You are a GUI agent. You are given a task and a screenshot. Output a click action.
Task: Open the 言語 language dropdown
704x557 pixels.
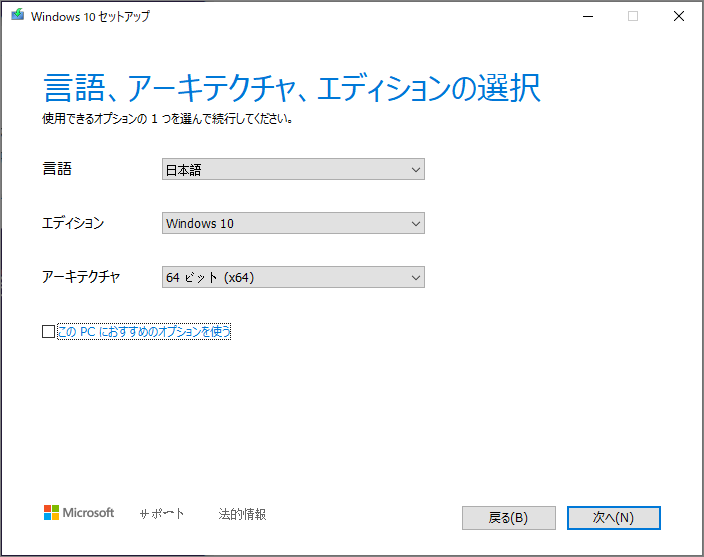[x=293, y=169]
